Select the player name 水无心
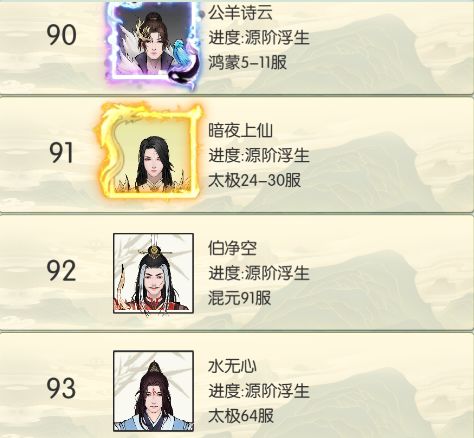The height and width of the screenshot is (438, 474). (x=232, y=366)
